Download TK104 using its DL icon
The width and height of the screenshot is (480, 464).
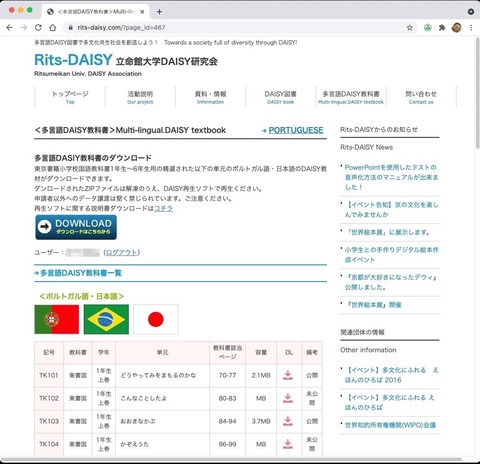pos(288,444)
